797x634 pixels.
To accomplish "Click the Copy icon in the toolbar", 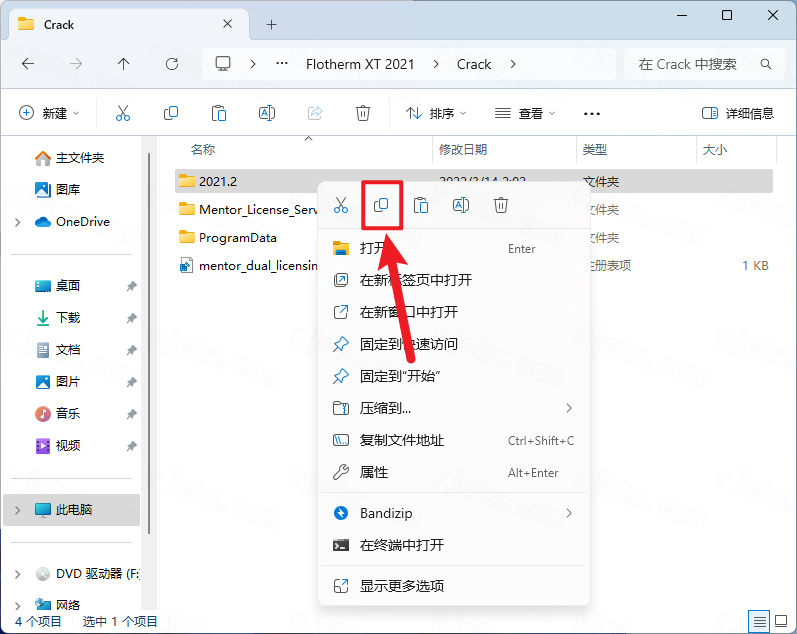I will click(171, 113).
